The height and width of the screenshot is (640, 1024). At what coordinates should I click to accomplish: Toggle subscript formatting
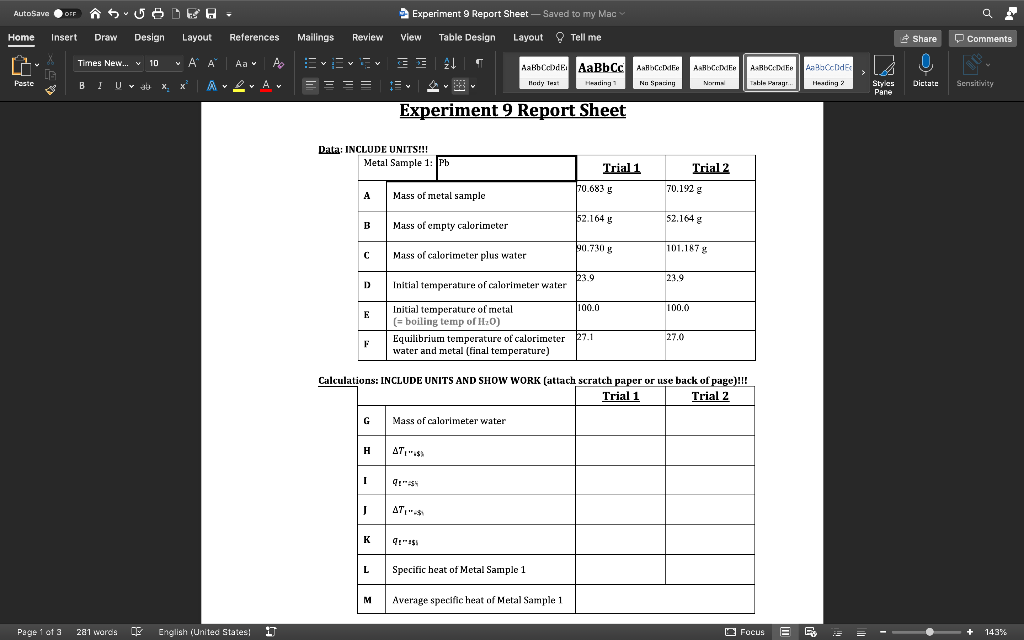coord(165,86)
